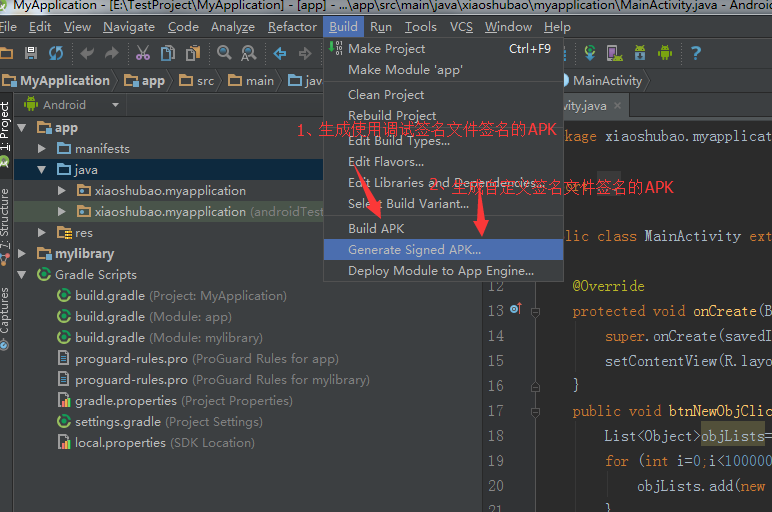Click the Build menu header
This screenshot has height=512, width=772.
tap(343, 27)
